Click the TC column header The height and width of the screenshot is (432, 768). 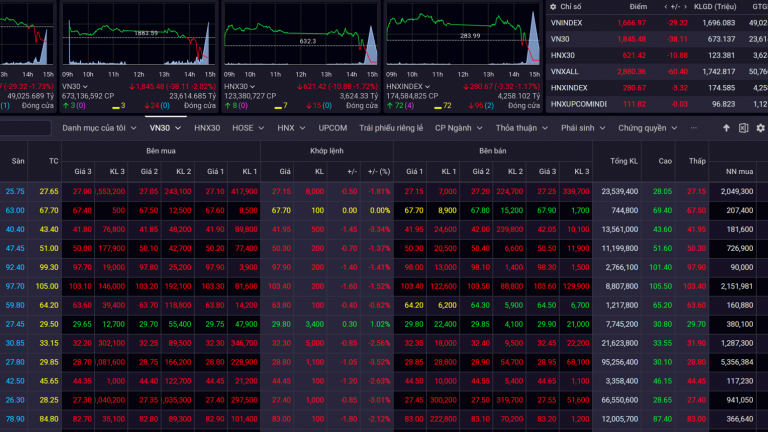point(53,161)
